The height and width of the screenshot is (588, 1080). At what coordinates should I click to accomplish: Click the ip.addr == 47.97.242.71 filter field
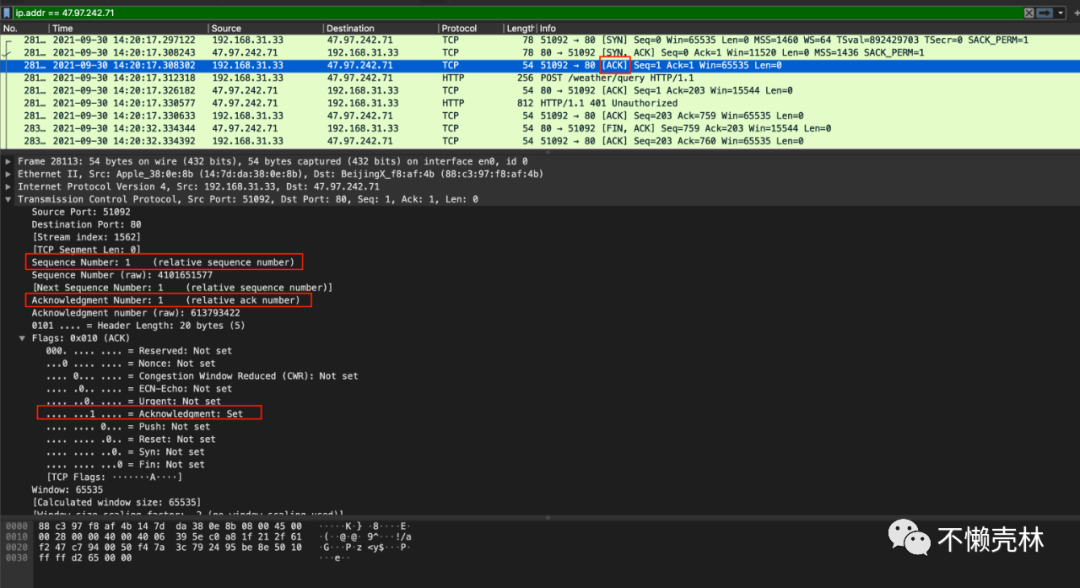[517, 12]
